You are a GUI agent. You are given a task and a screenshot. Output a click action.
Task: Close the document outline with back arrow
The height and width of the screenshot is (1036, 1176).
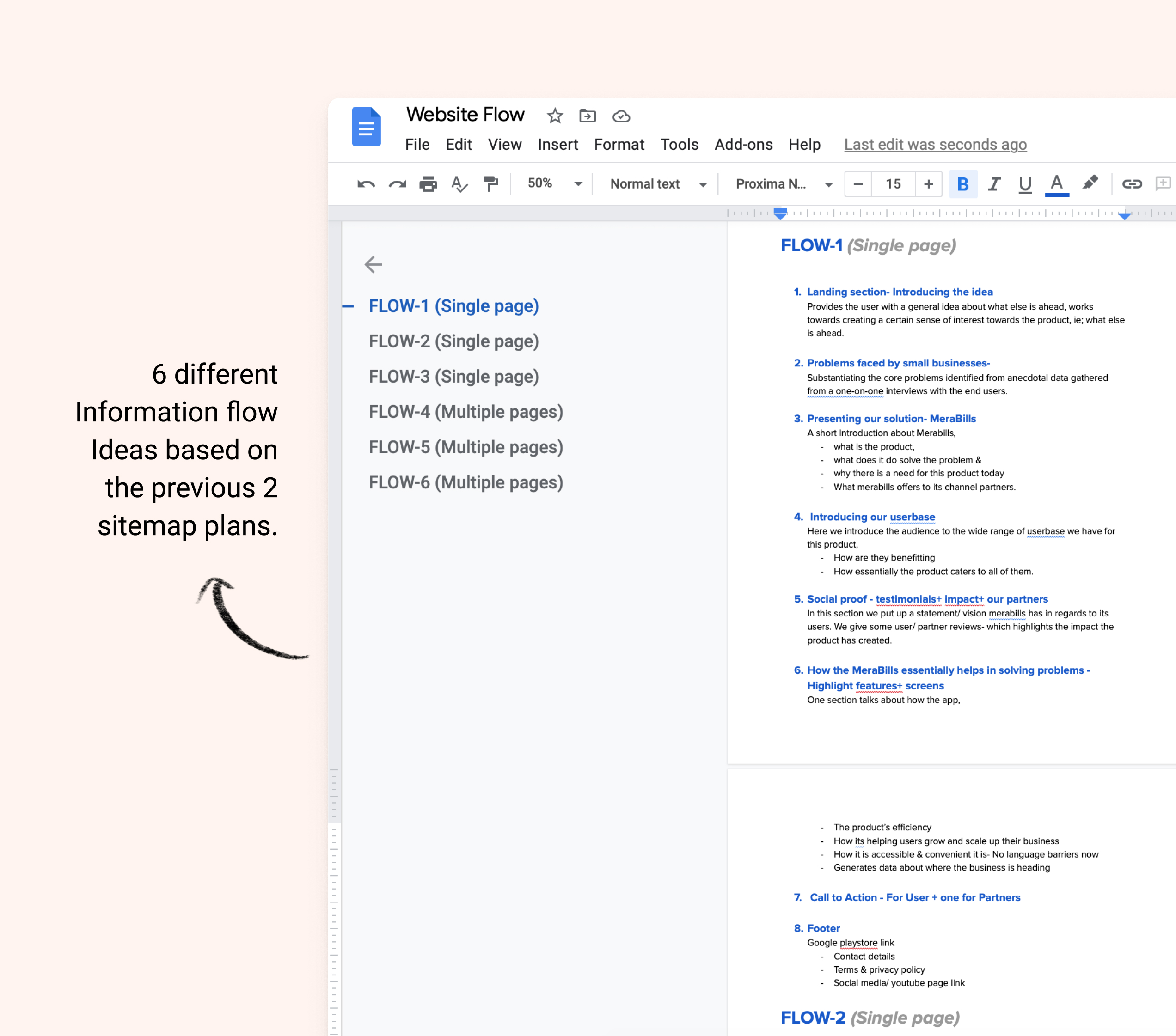point(374,265)
